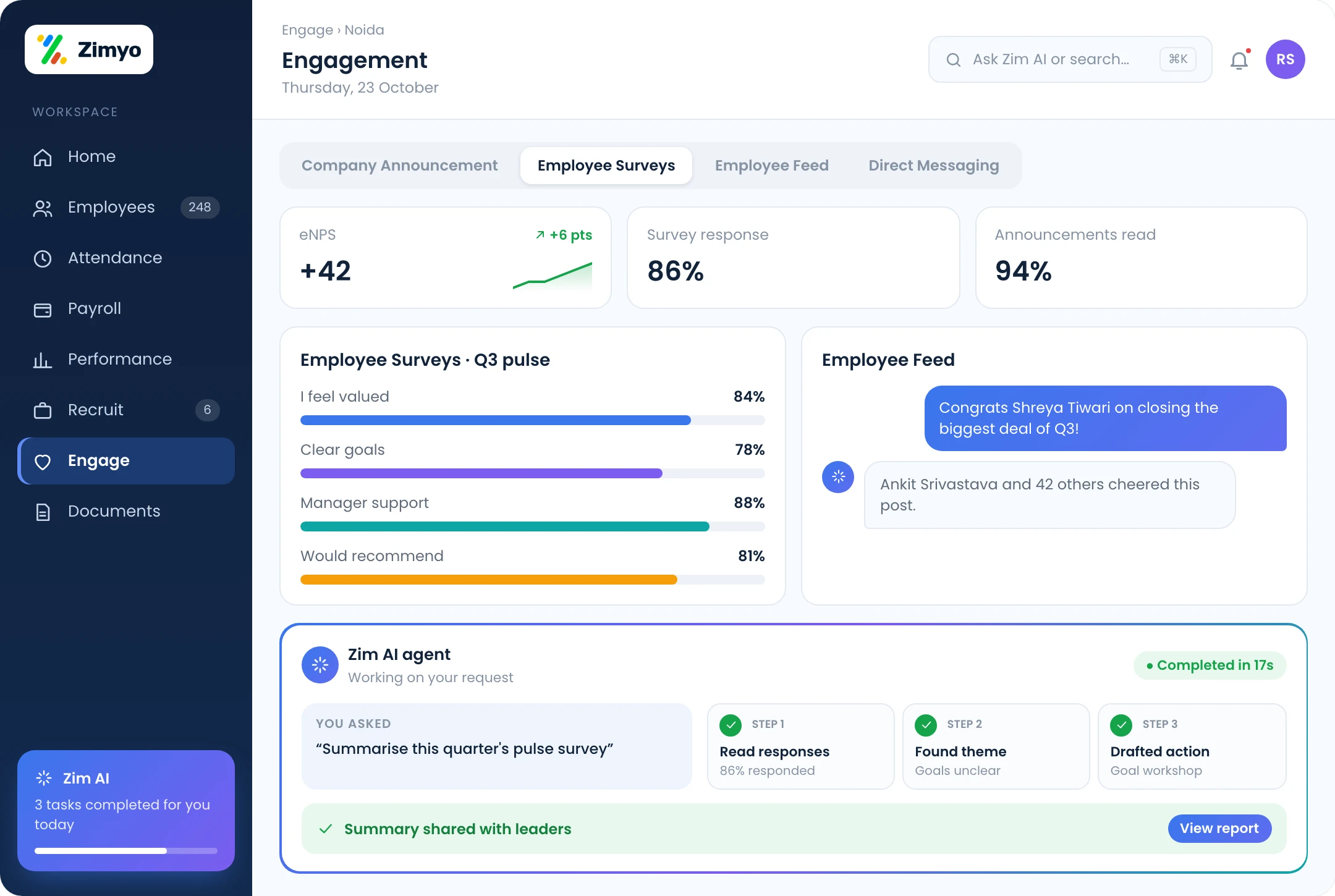Open Home via its house icon
This screenshot has height=896, width=1335.
43,157
